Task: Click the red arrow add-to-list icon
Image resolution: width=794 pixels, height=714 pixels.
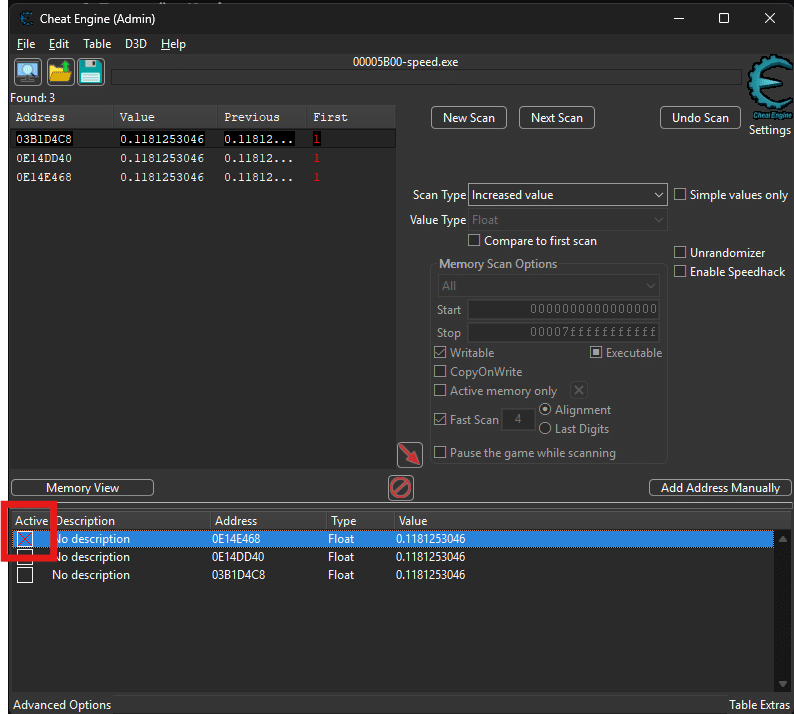Action: 410,455
